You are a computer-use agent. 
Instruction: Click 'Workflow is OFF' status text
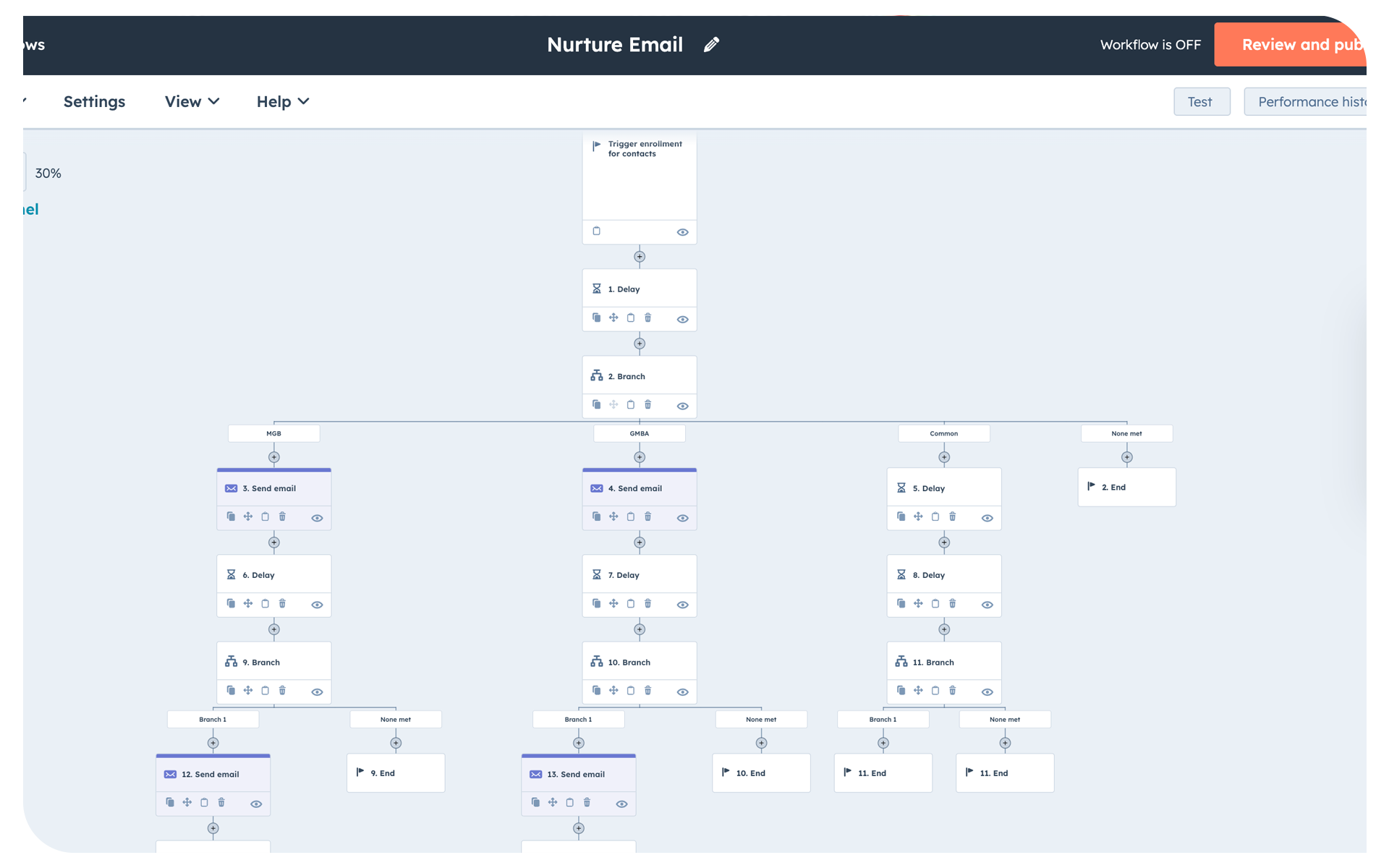(1150, 44)
